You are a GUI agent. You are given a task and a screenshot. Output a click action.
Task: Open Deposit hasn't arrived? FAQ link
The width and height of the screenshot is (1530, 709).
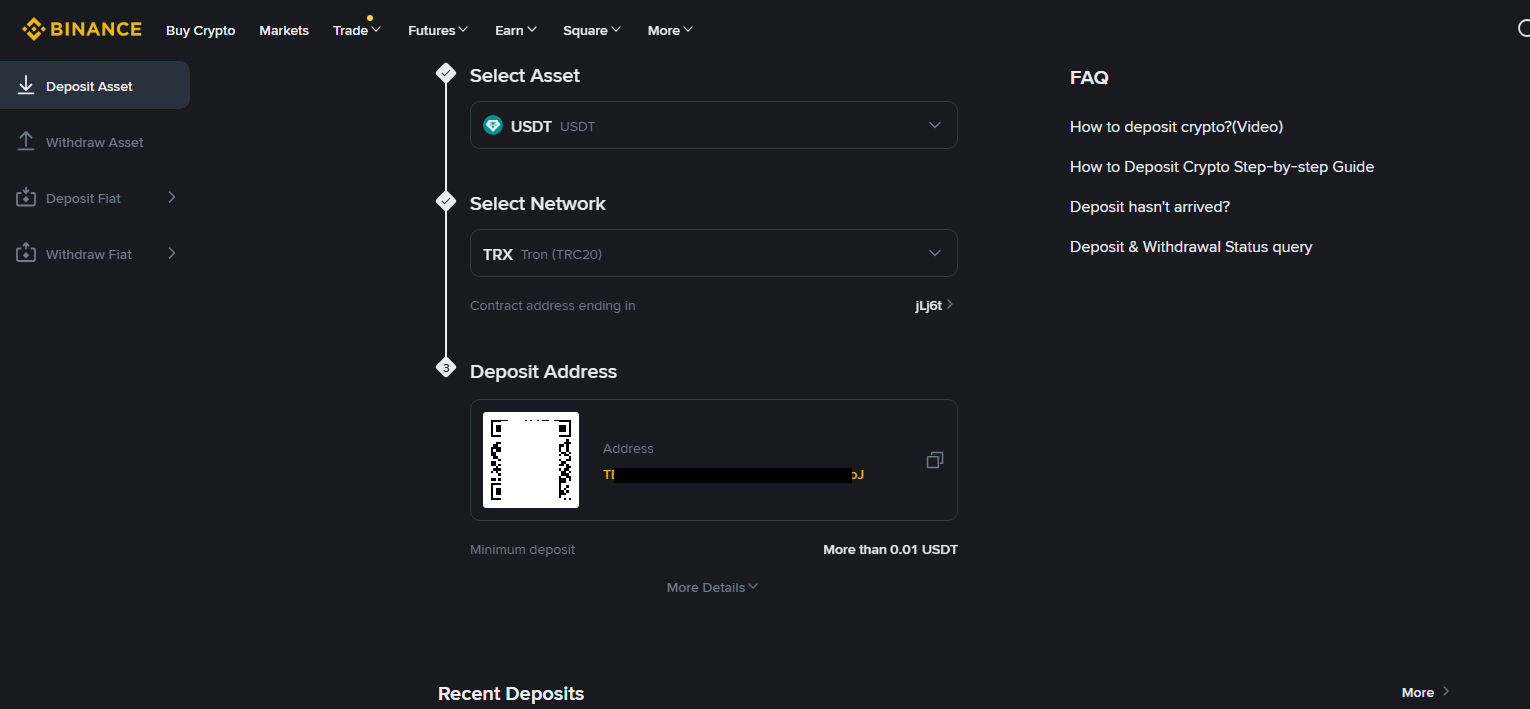click(1150, 207)
